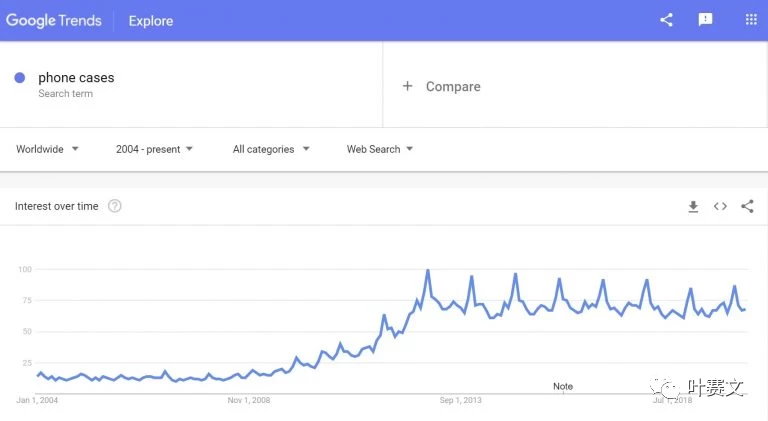The height and width of the screenshot is (421, 768).
Task: Click the Sep 1, 2013 axis label
Action: pos(460,400)
